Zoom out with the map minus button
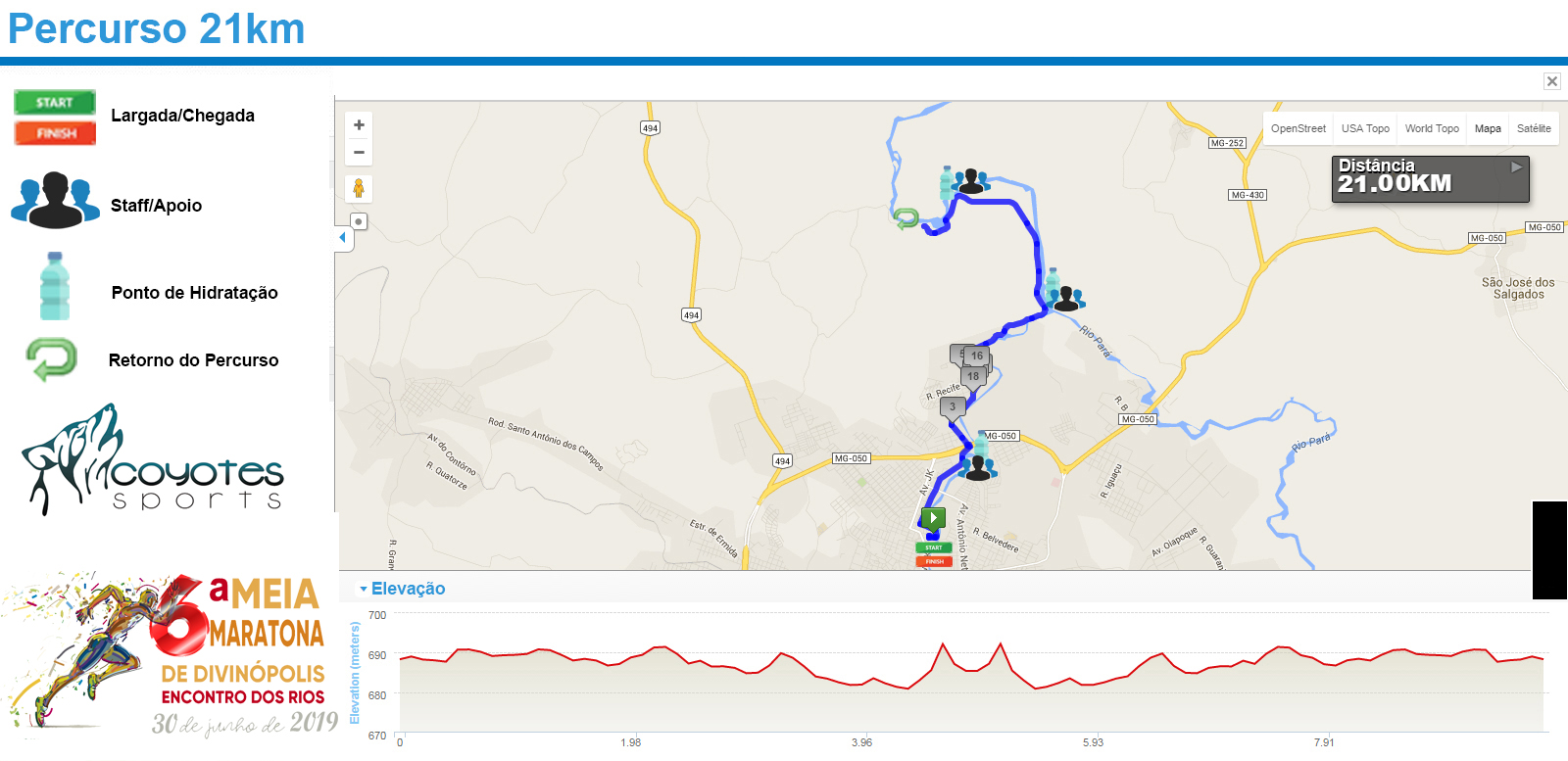Viewport: 1568px width, 761px height. pos(359,152)
